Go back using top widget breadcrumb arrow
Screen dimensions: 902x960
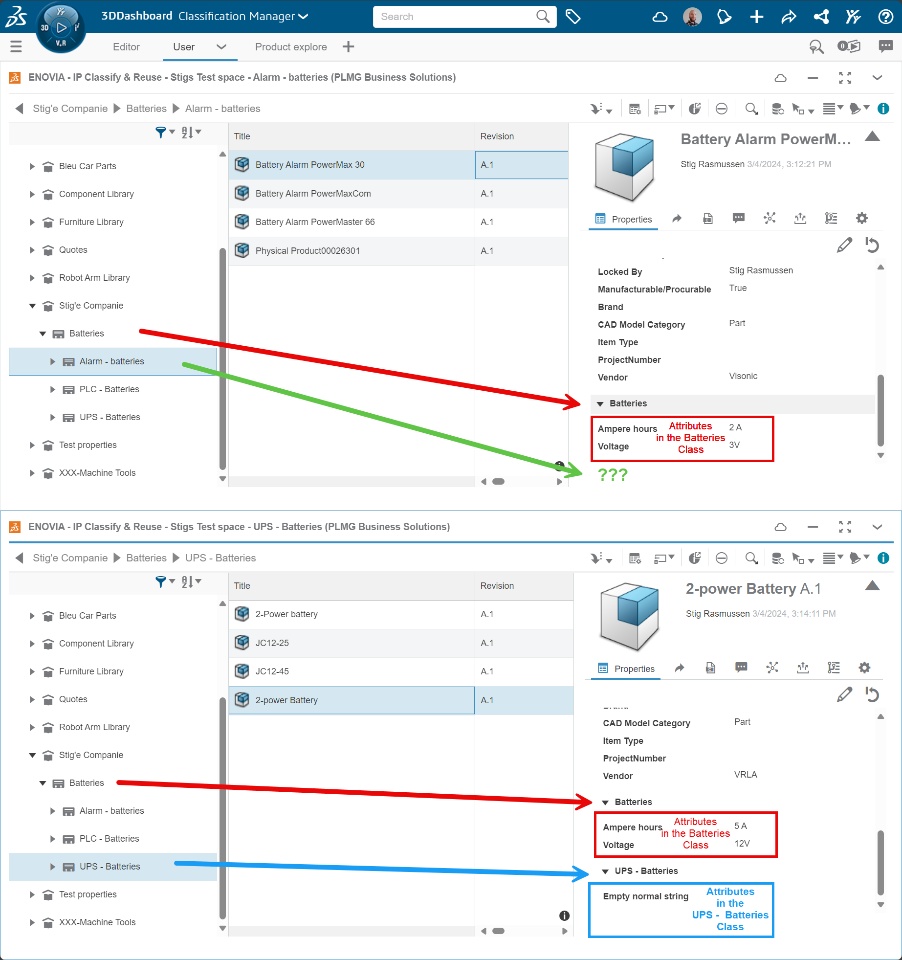coord(20,108)
